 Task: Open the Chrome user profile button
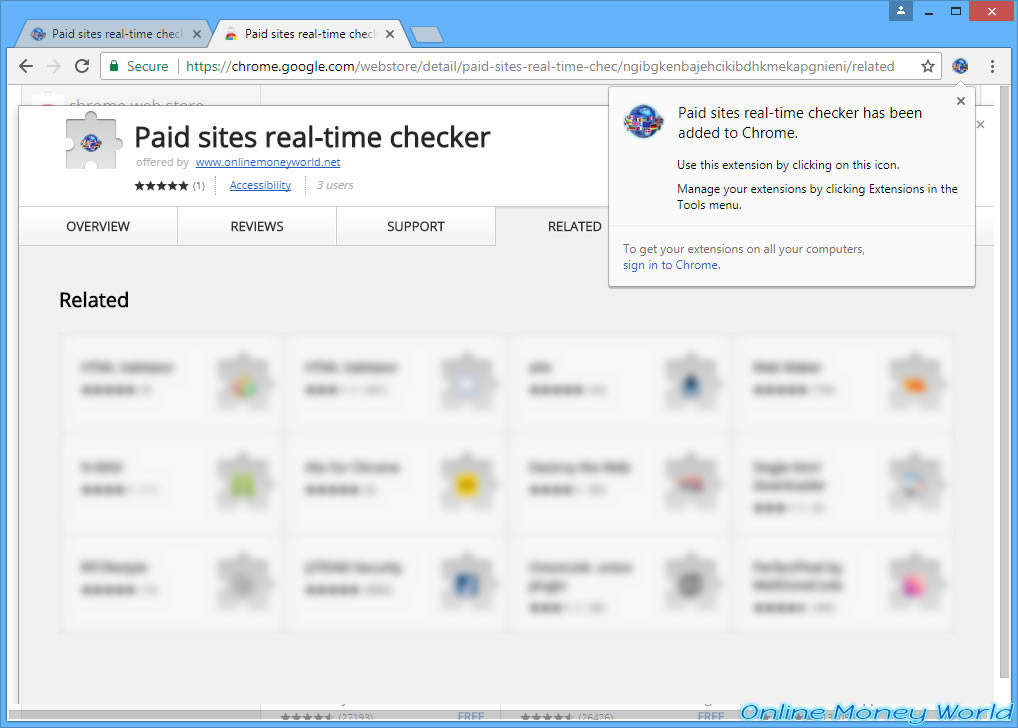[900, 11]
